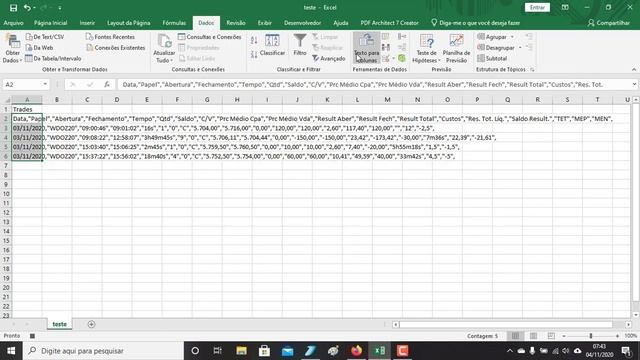Switch to the Inserir tab

pos(87,23)
